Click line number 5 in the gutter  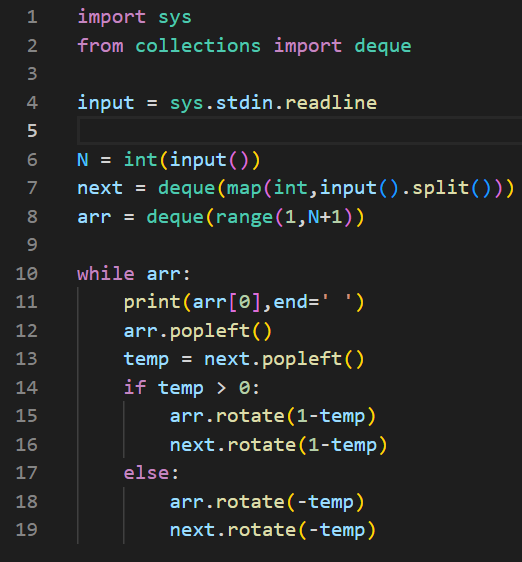click(x=32, y=131)
